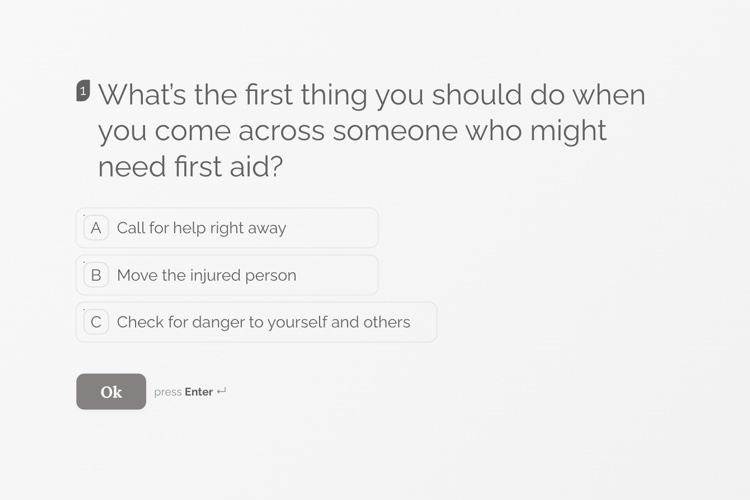
Task: Click the word "press" in the hint
Action: 168,392
